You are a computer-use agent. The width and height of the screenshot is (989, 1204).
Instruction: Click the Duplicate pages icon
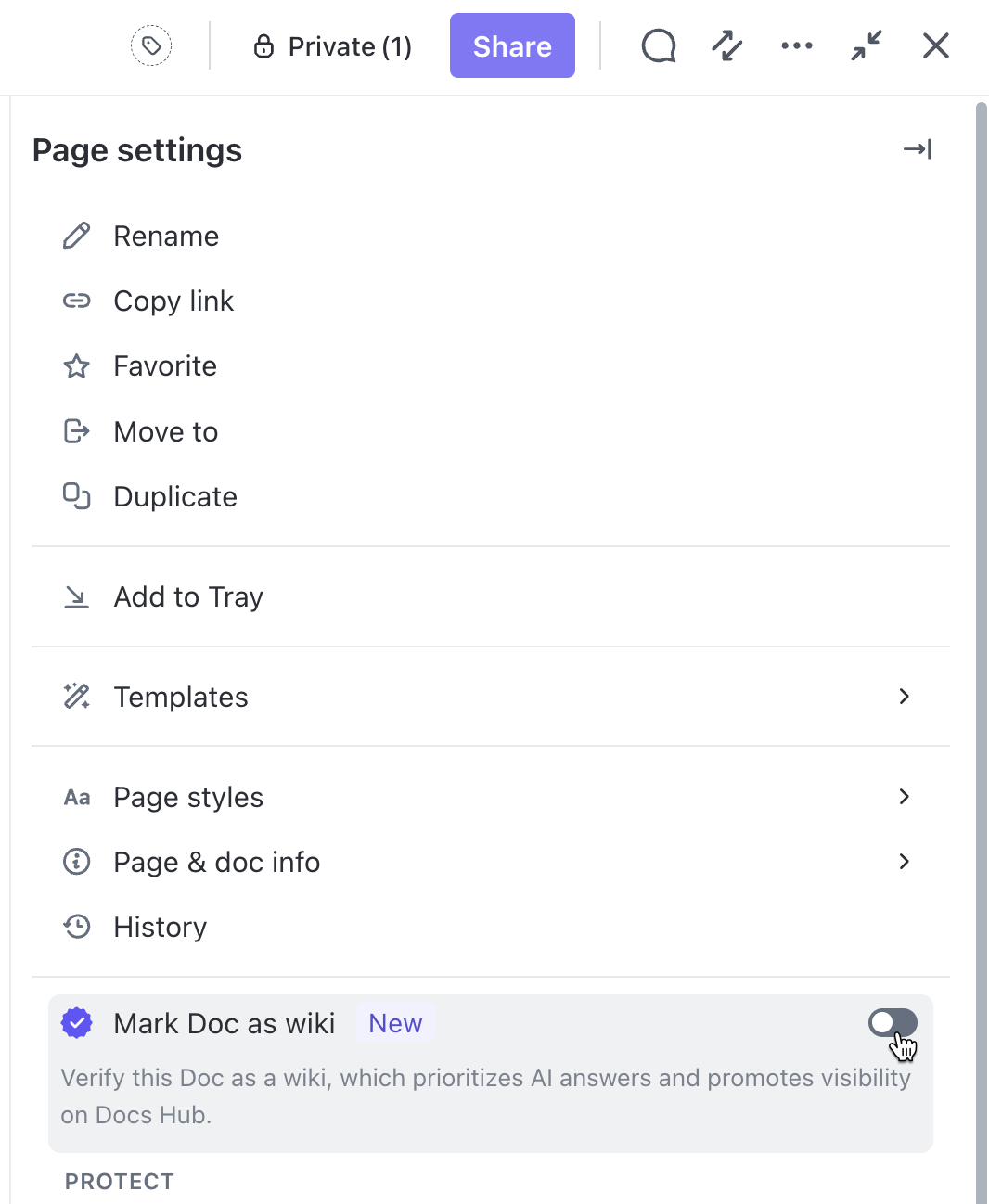(x=76, y=496)
